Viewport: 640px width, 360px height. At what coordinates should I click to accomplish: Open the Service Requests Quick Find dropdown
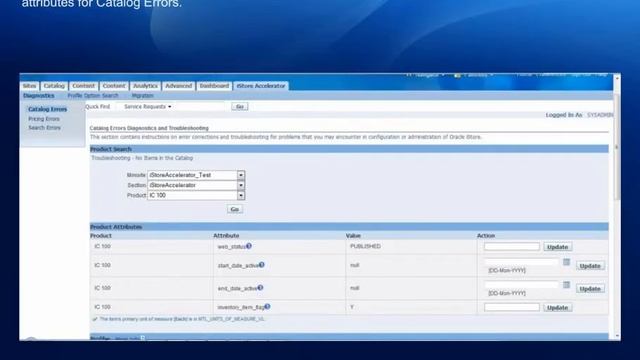[x=148, y=107]
